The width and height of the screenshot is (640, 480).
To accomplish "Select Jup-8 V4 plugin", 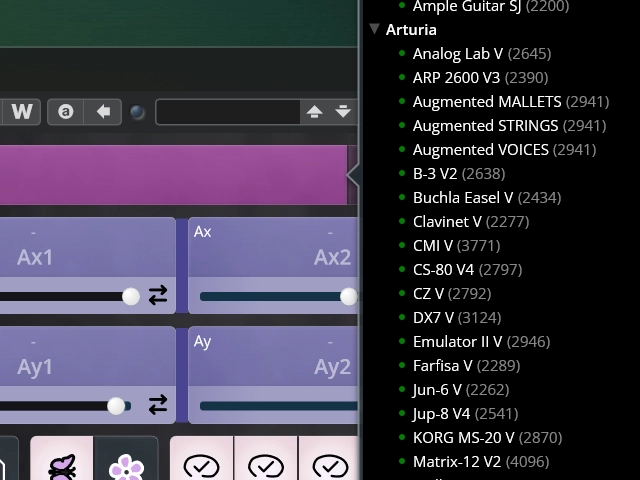I will click(465, 414).
